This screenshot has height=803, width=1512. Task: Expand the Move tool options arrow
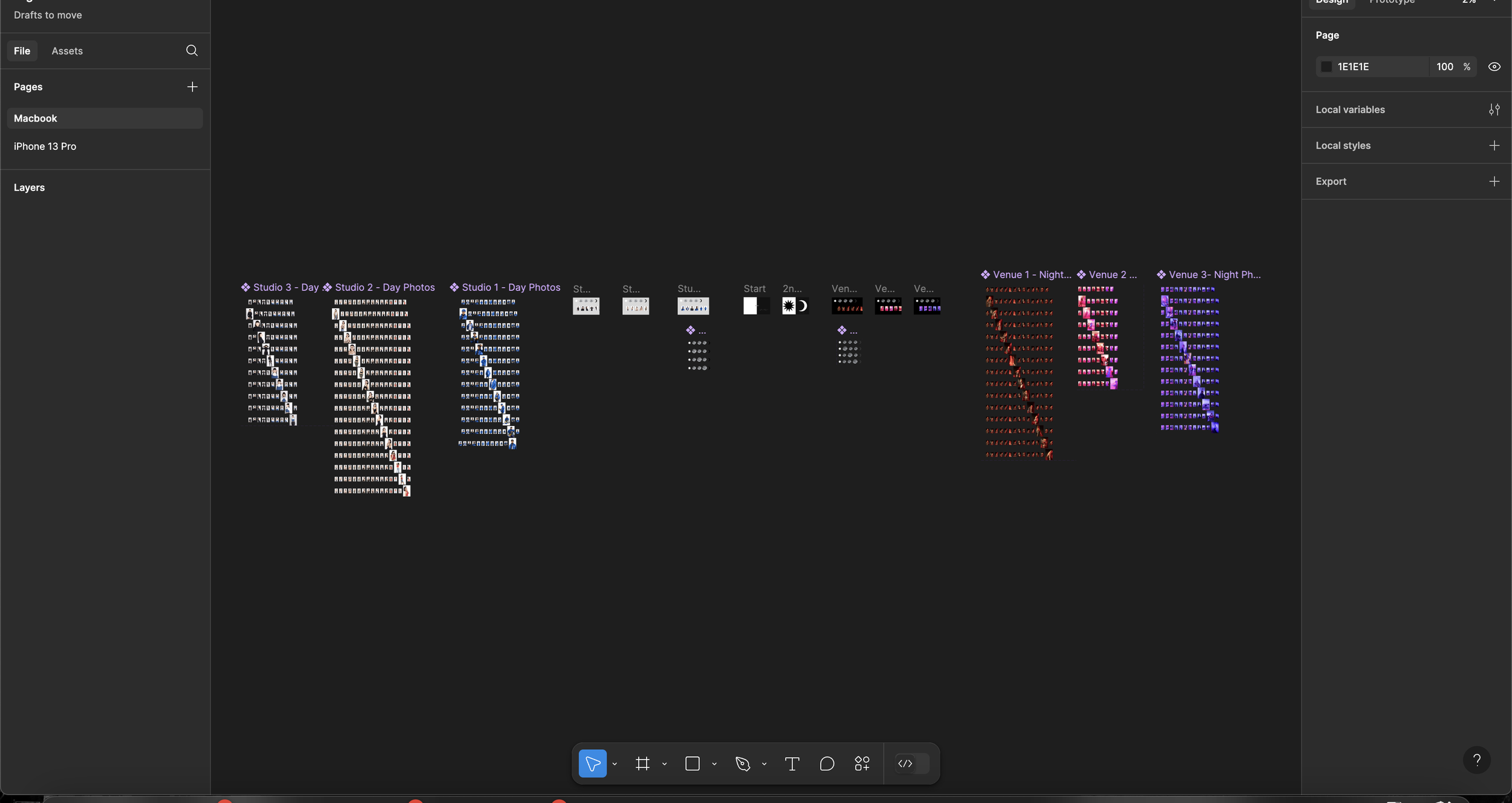tap(614, 764)
